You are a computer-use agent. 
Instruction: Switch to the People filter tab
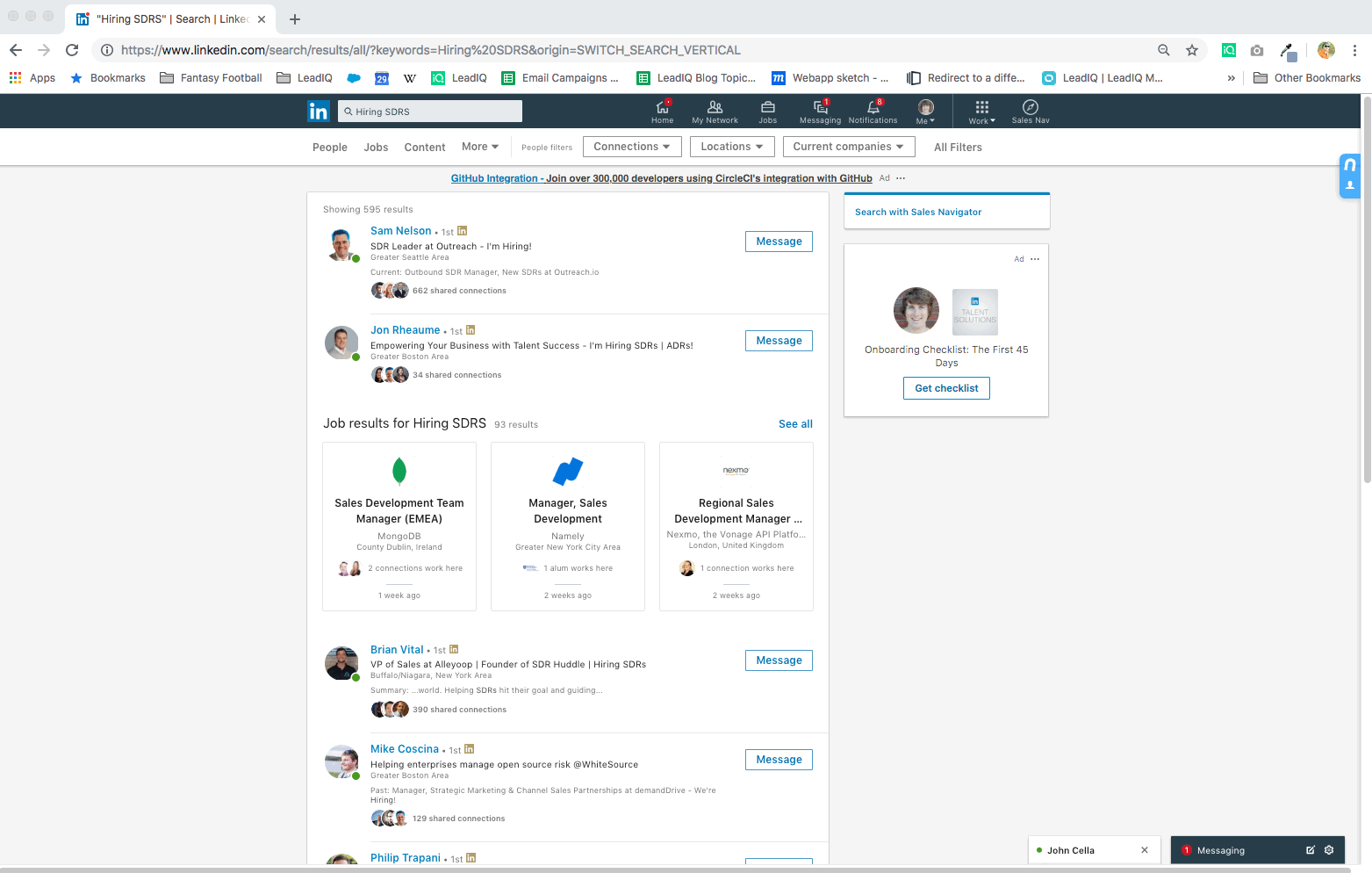pyautogui.click(x=330, y=148)
